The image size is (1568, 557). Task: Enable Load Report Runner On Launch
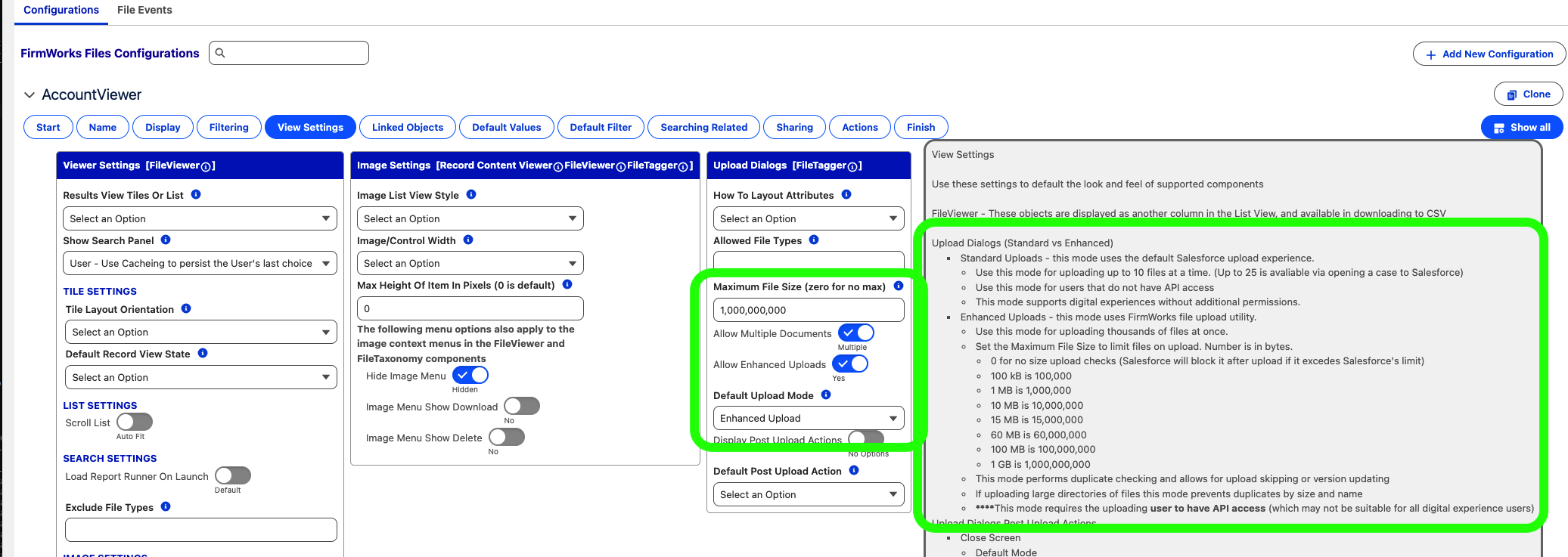233,475
